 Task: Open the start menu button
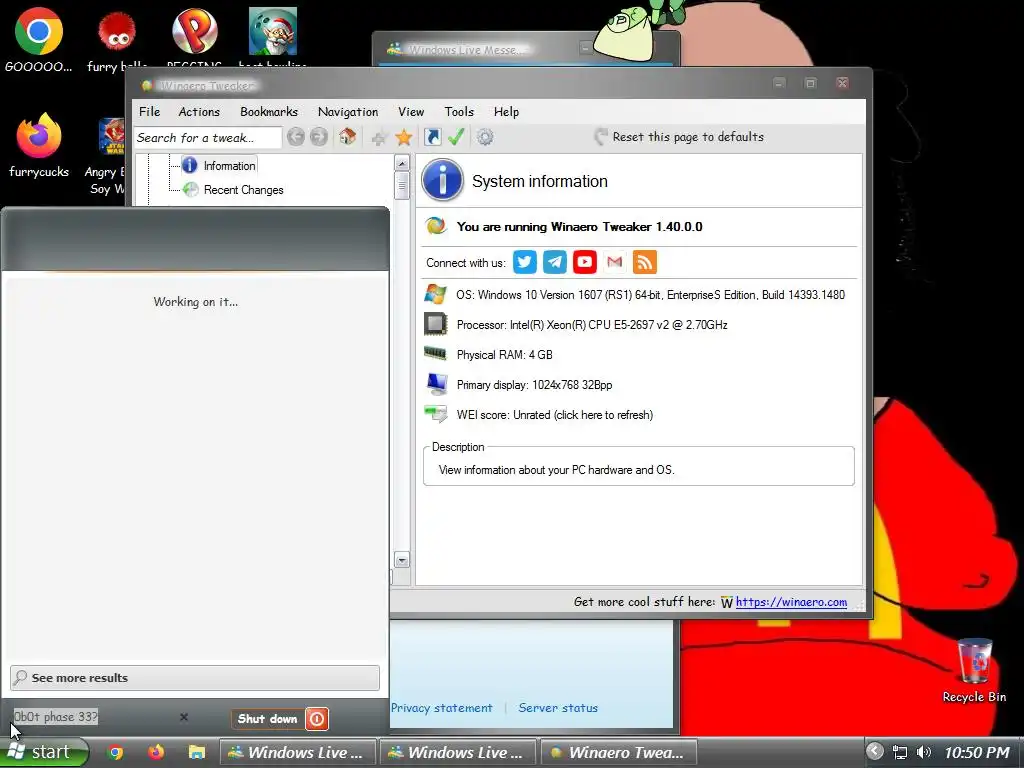click(x=43, y=752)
